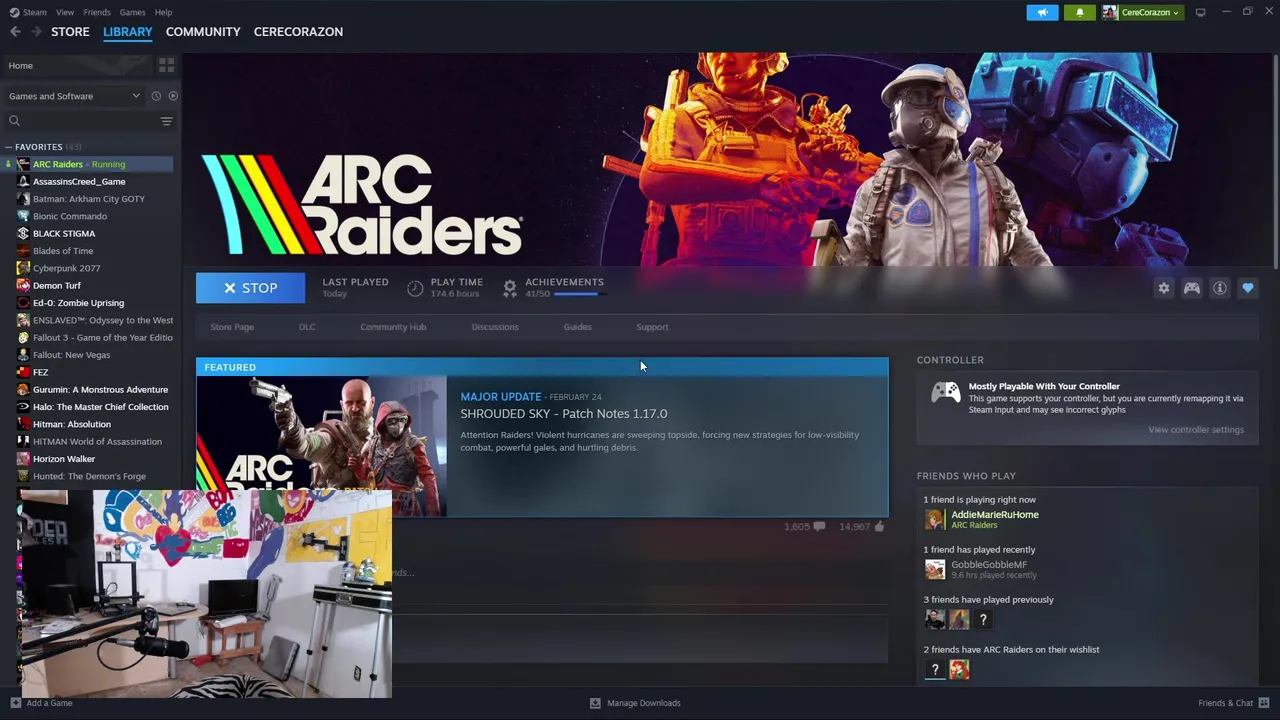1280x720 pixels.
Task: Click the controller icon in Controller panel
Action: click(x=945, y=394)
